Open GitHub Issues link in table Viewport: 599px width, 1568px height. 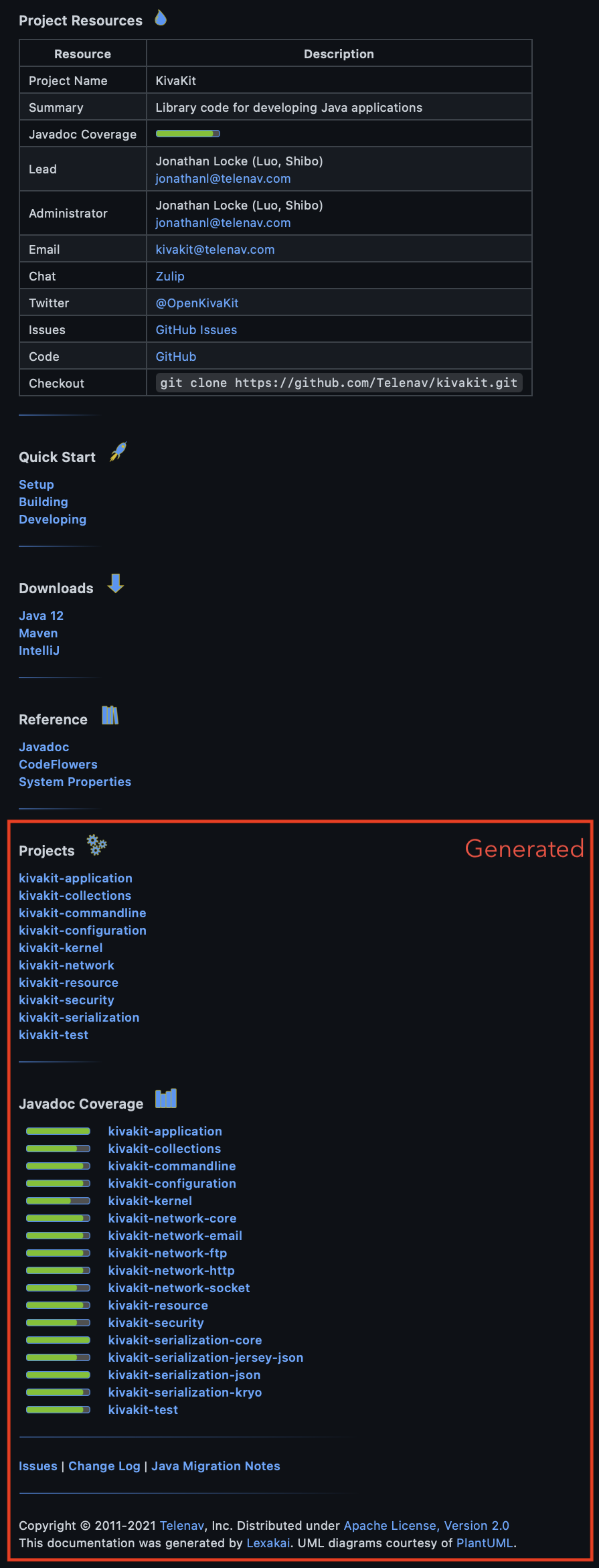pyautogui.click(x=196, y=329)
